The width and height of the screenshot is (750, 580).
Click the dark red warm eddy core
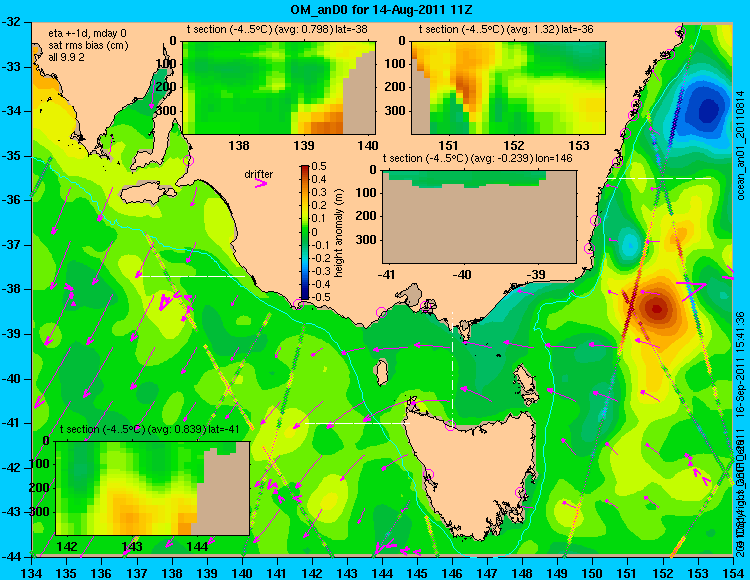(x=656, y=308)
